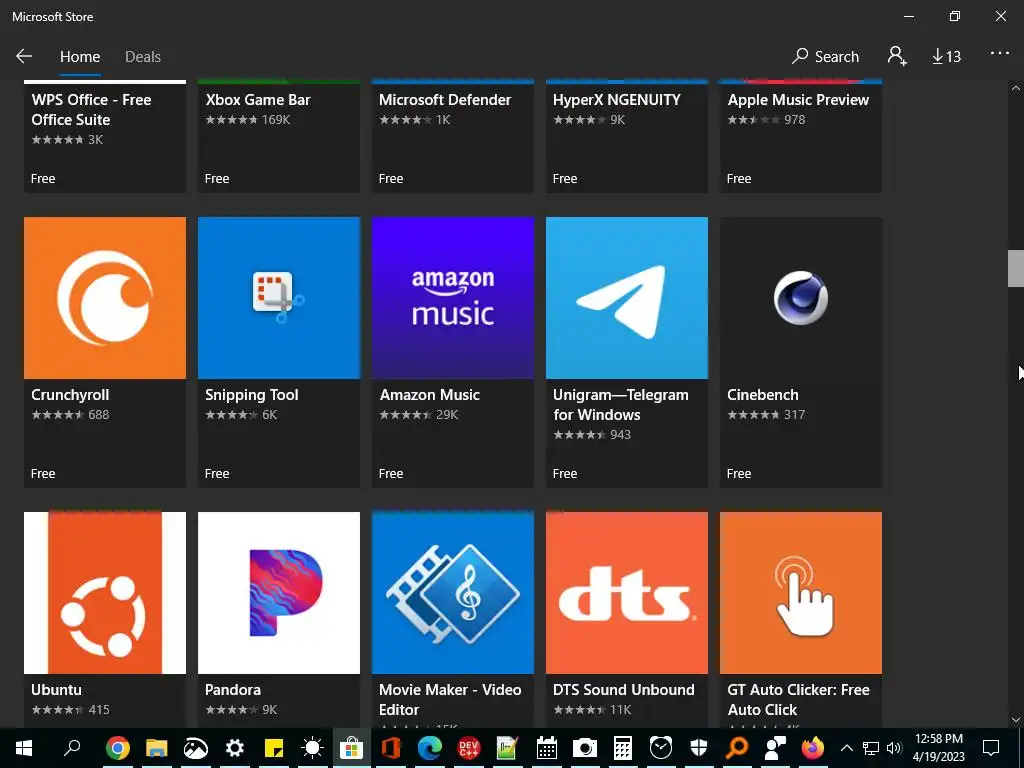Open downloads and updates (13)
This screenshot has width=1024, height=768.
[946, 57]
